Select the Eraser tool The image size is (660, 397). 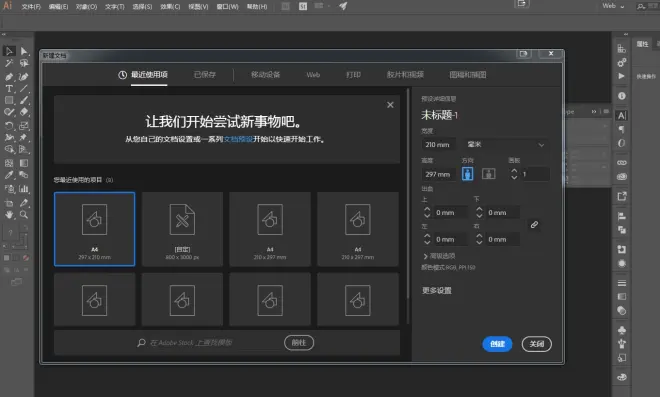[x=24, y=112]
